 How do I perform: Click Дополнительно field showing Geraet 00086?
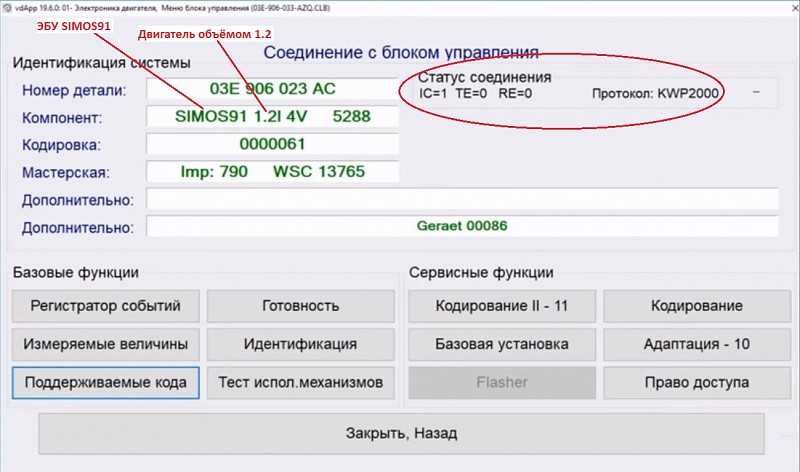click(x=462, y=226)
